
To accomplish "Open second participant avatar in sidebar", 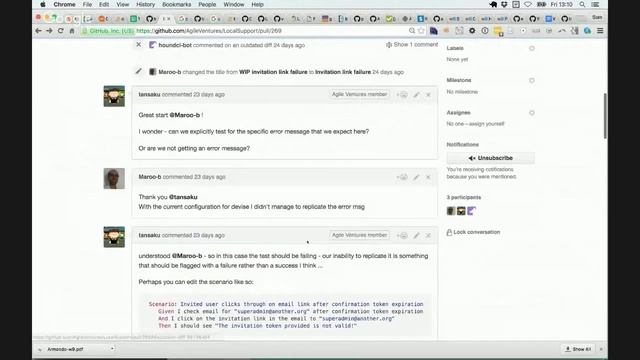I will click(461, 211).
